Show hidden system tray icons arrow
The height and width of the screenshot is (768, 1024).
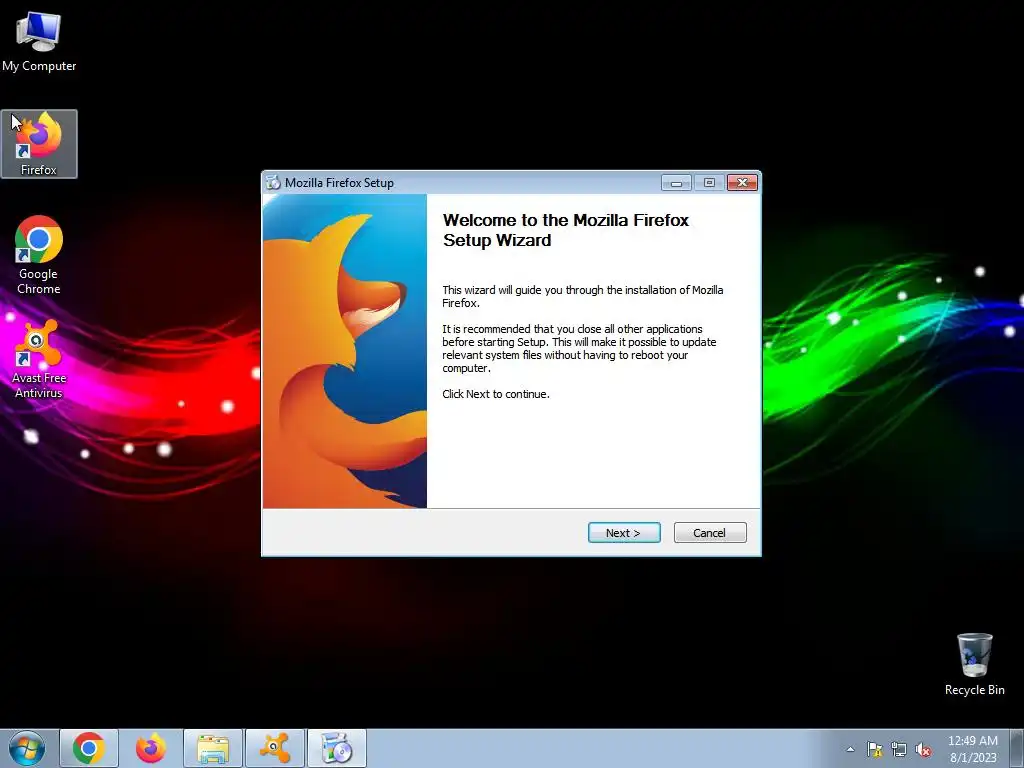850,749
